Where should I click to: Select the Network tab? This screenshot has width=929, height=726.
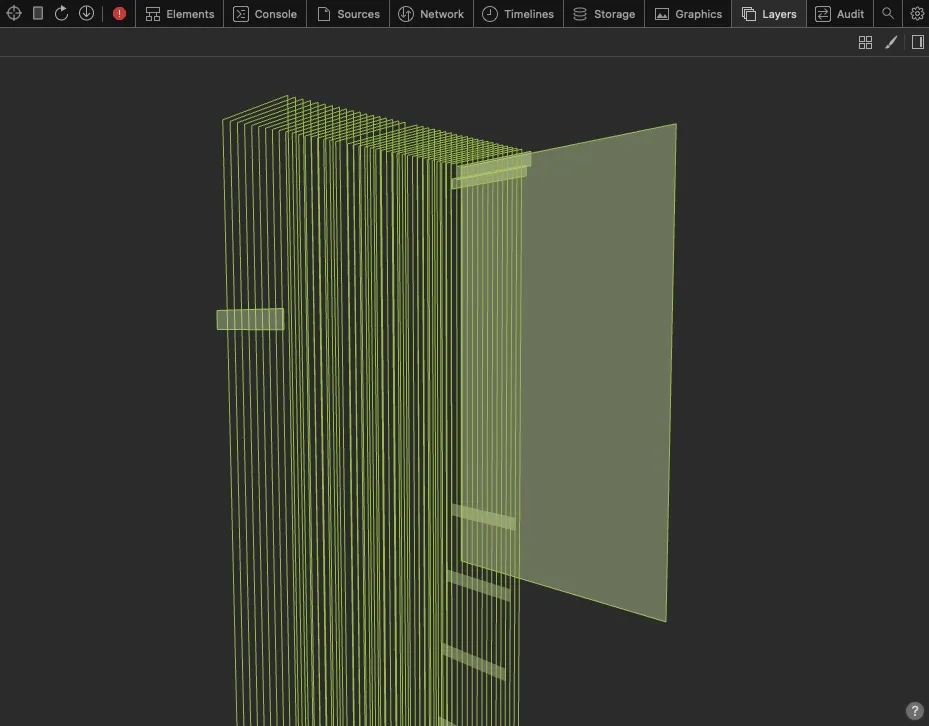[431, 14]
